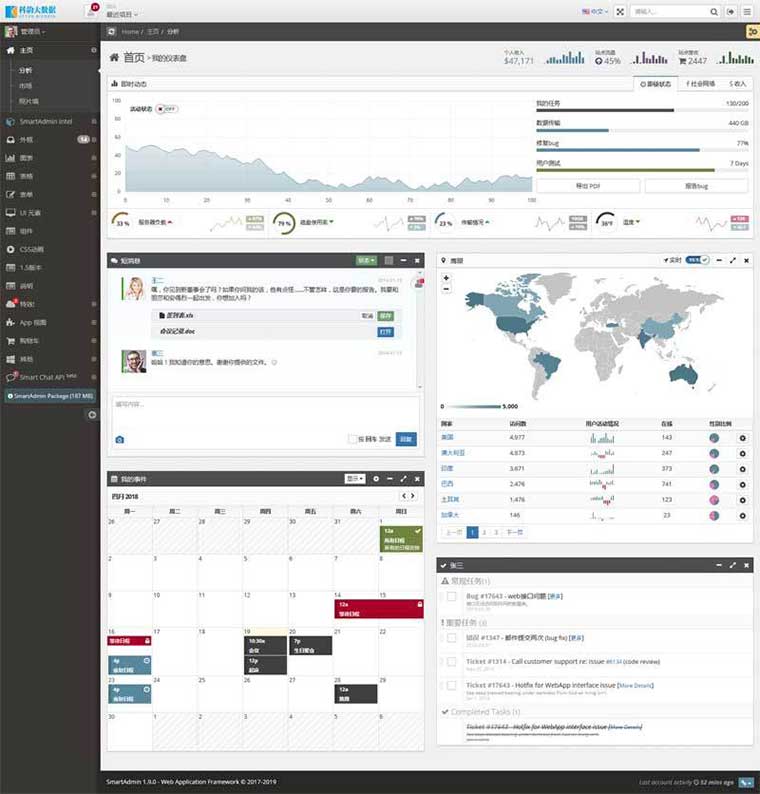760x794 pixels.
Task: Click the 修复bug 77% progress bar
Action: (x=642, y=150)
